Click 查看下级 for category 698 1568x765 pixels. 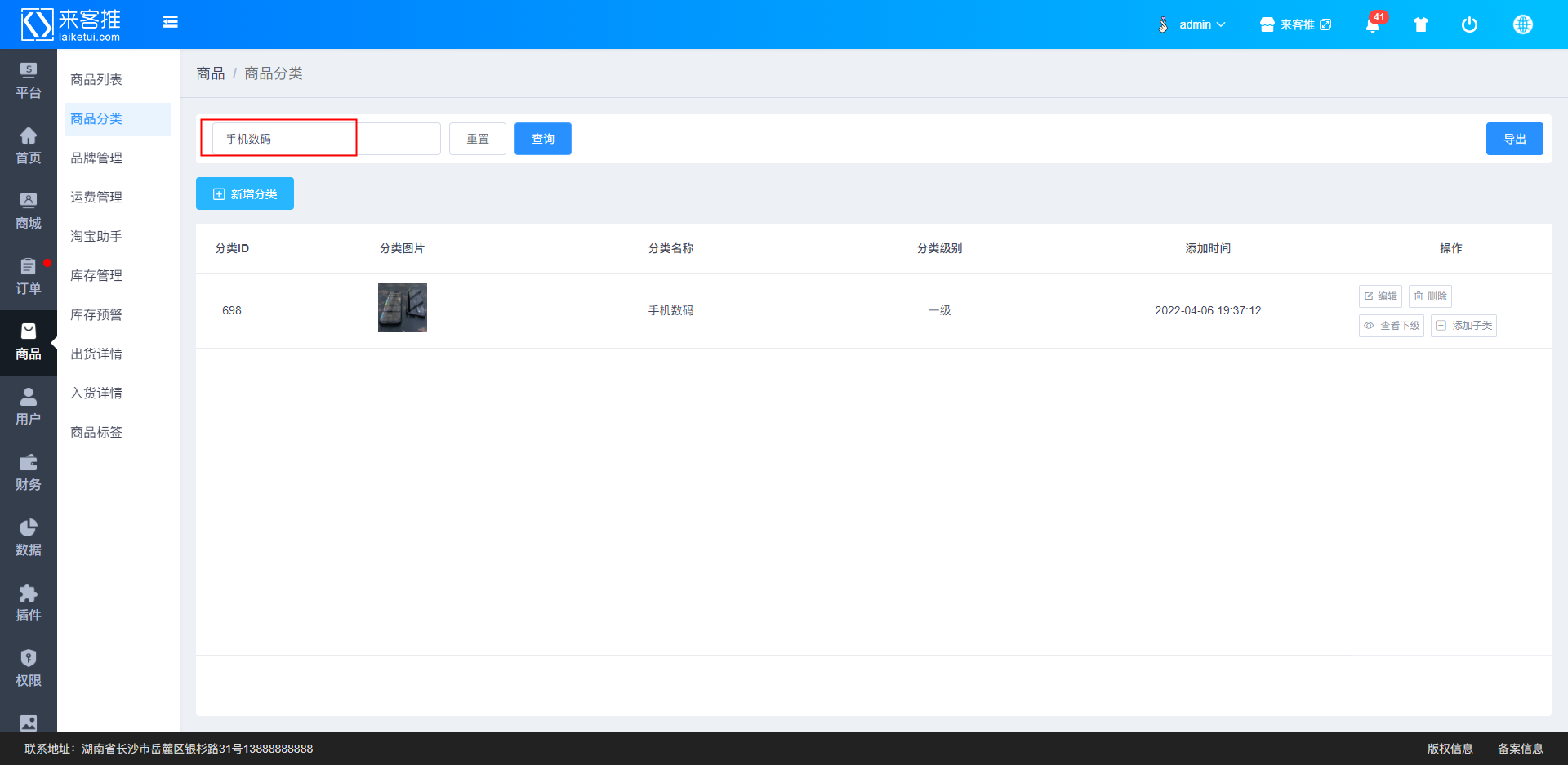(x=1392, y=326)
